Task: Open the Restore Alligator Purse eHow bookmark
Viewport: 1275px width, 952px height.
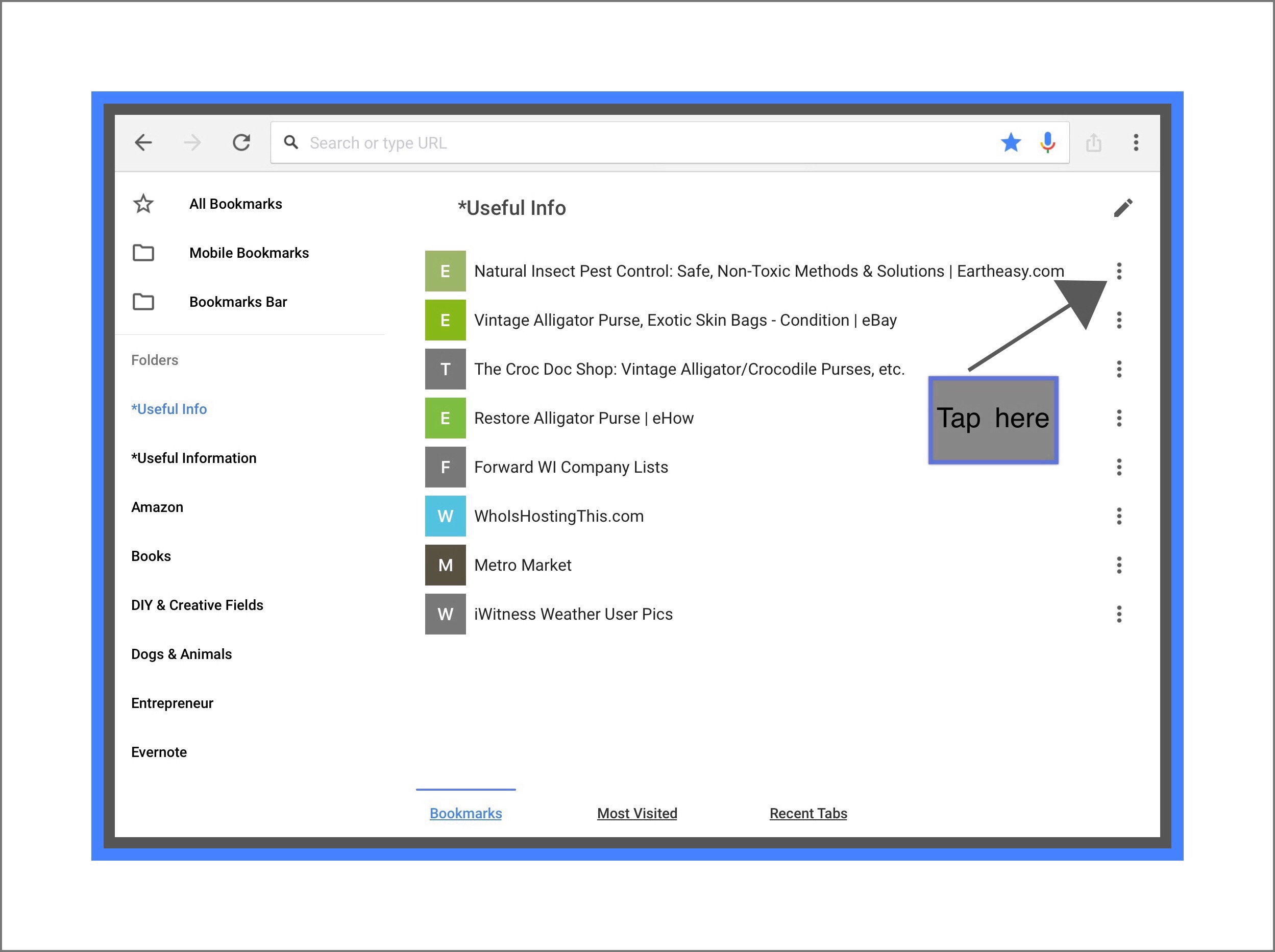Action: click(x=583, y=418)
